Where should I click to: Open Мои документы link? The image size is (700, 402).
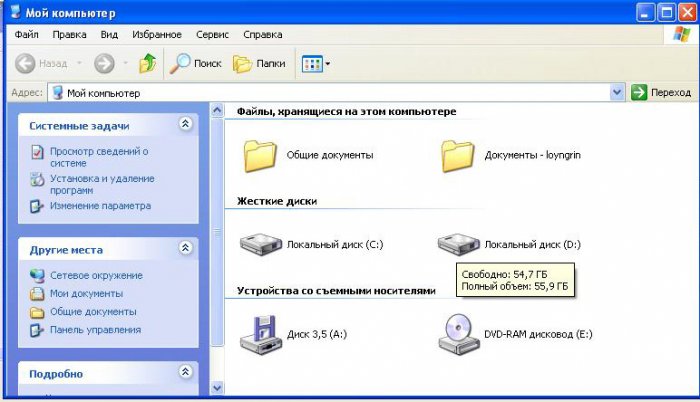click(87, 293)
